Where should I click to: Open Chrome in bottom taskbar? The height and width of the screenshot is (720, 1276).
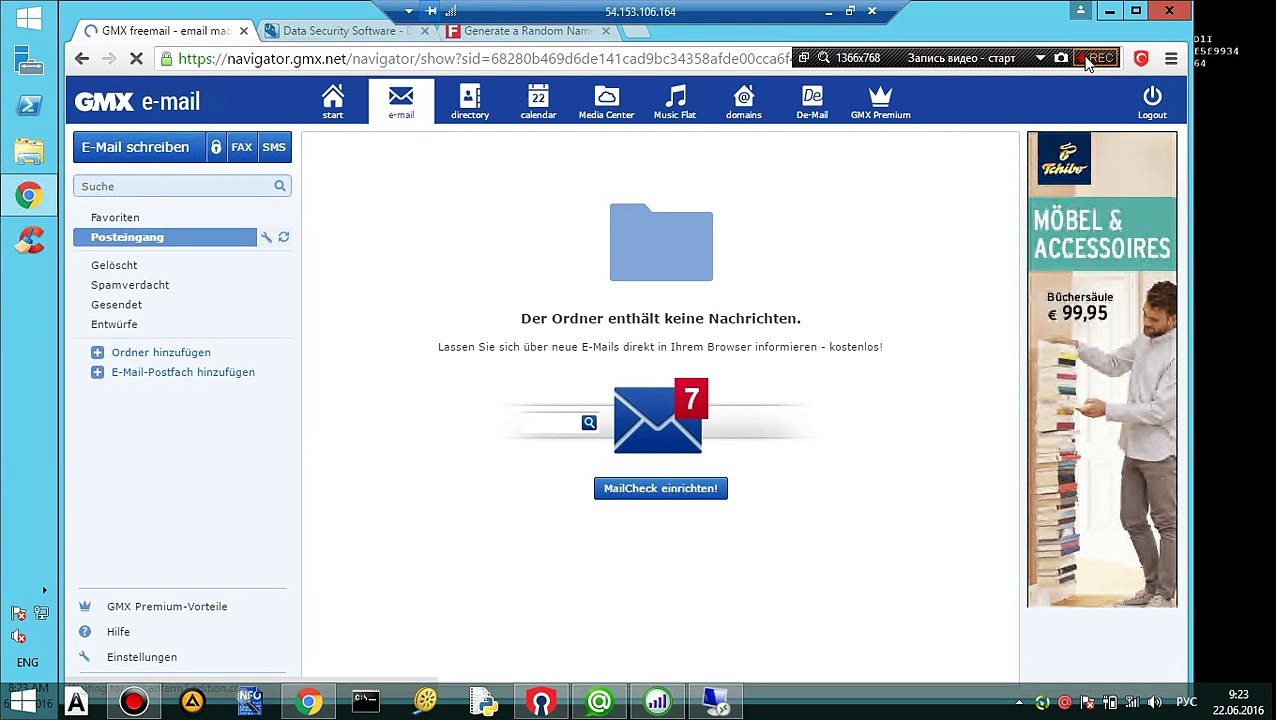309,702
